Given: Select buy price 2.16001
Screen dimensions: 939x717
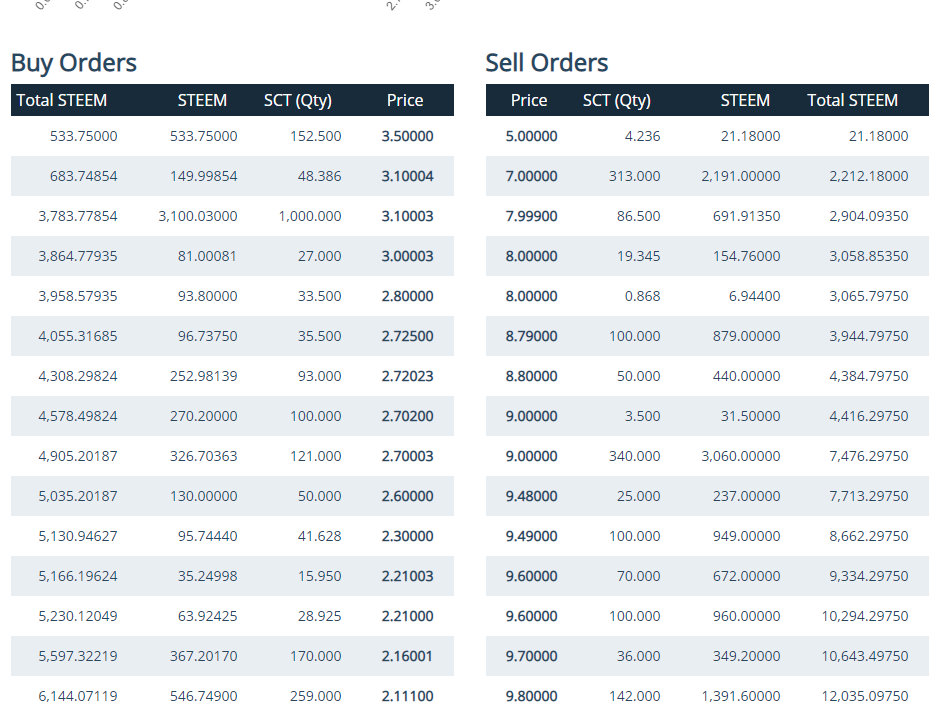Looking at the screenshot, I should [x=407, y=657].
